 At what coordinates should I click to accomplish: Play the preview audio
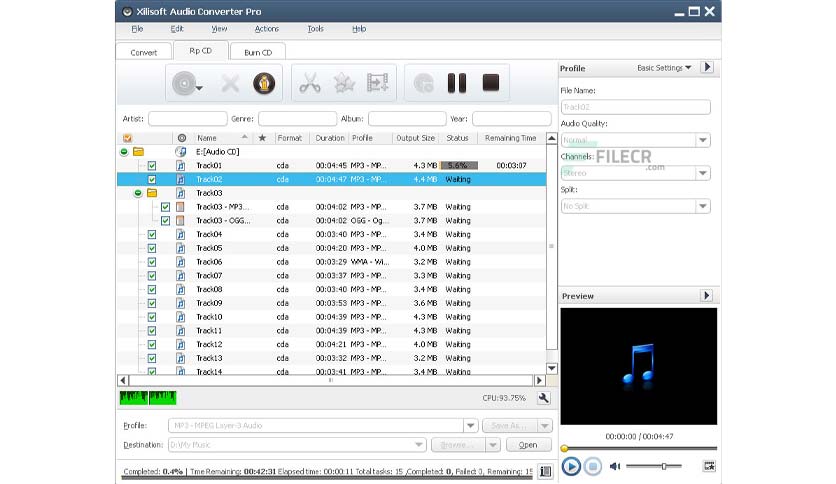571,466
